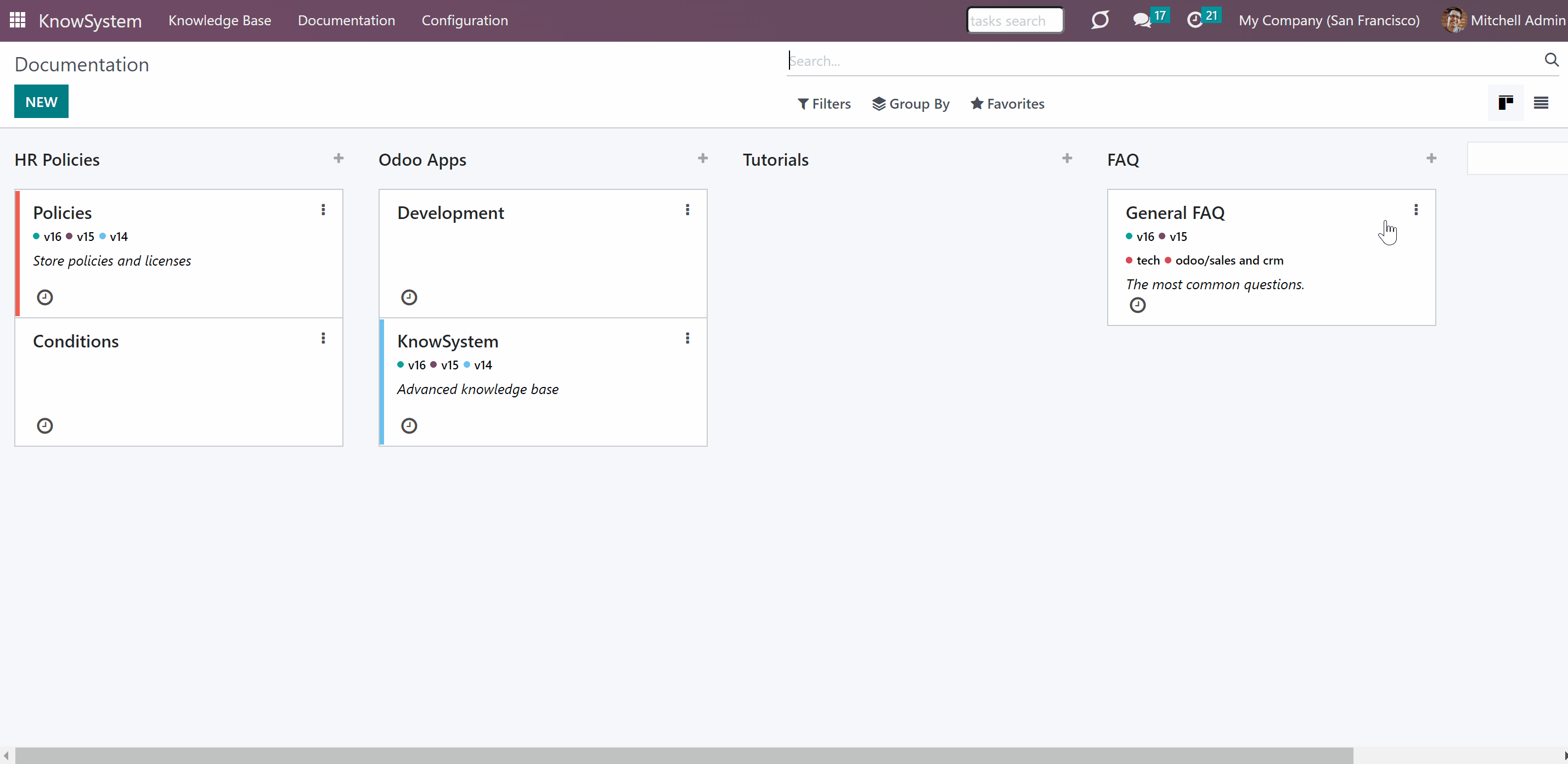Click the HR Policies column title

tap(57, 160)
